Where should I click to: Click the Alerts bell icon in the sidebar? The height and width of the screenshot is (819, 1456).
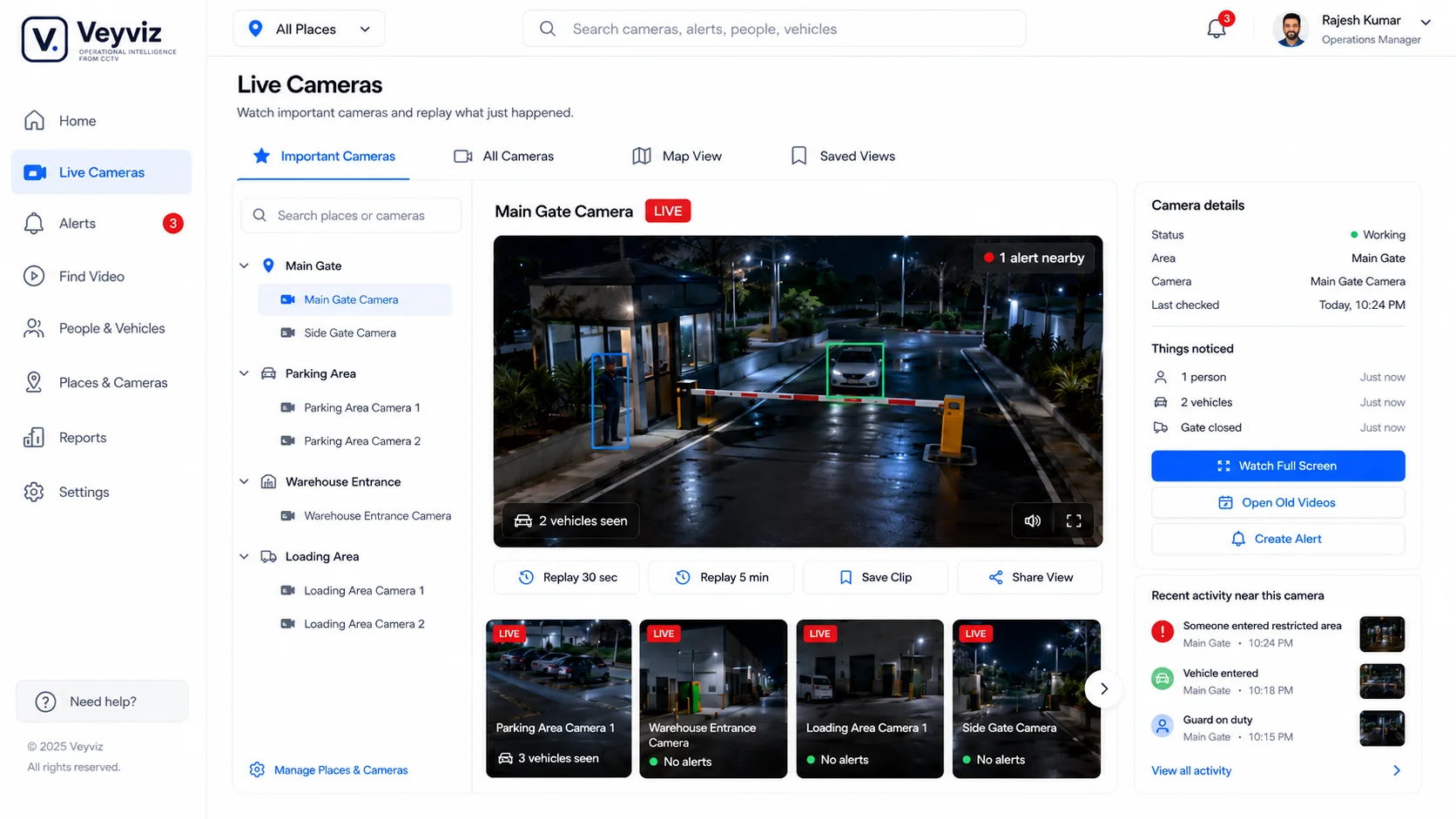coord(34,224)
